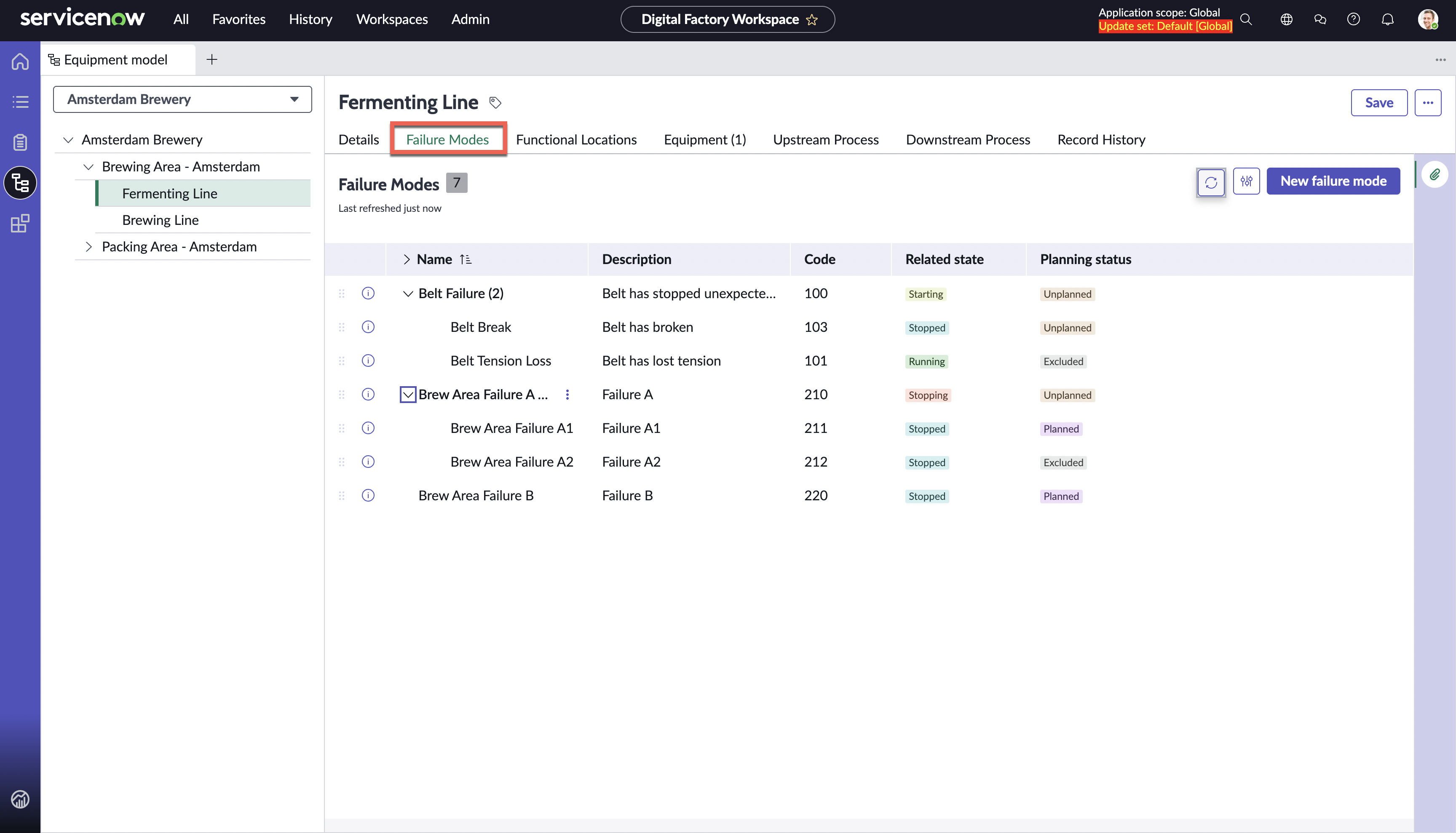Open the History menu
Image resolution: width=1456 pixels, height=833 pixels.
click(310, 19)
